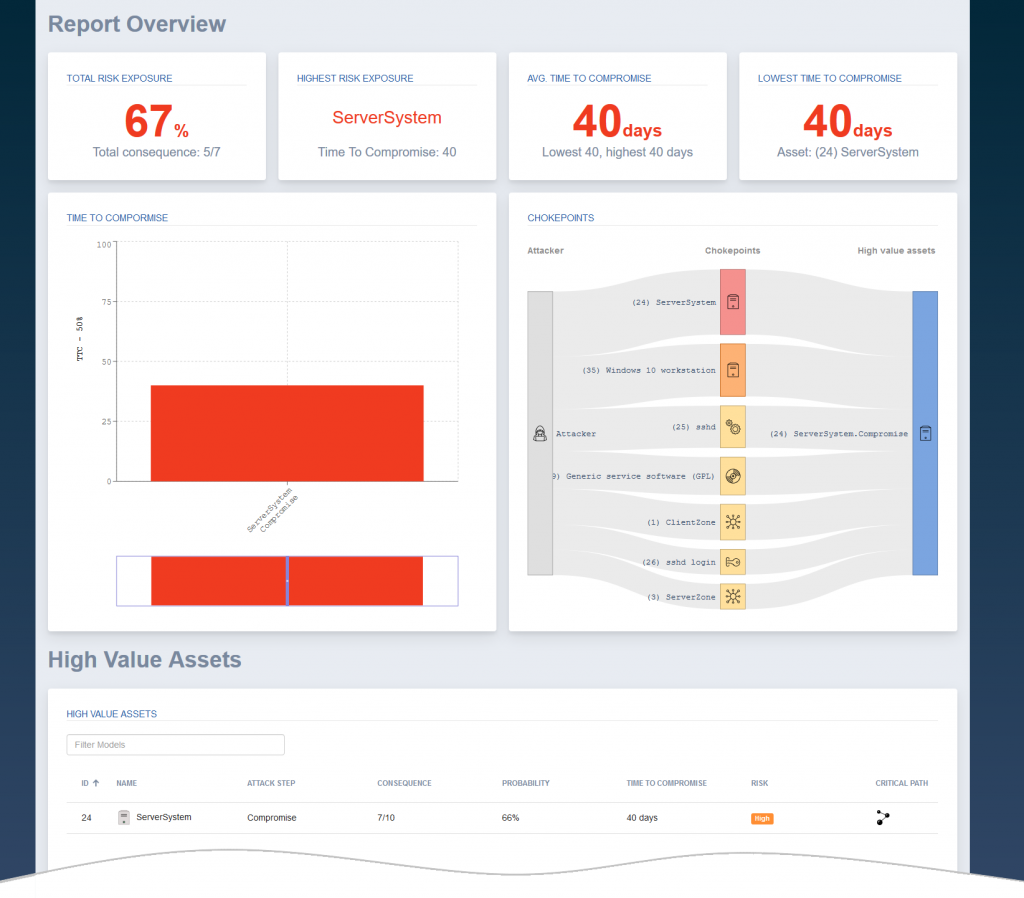Click 'Lowest 40, highest 40 days' text
Image resolution: width=1024 pixels, height=898 pixels.
tap(617, 152)
